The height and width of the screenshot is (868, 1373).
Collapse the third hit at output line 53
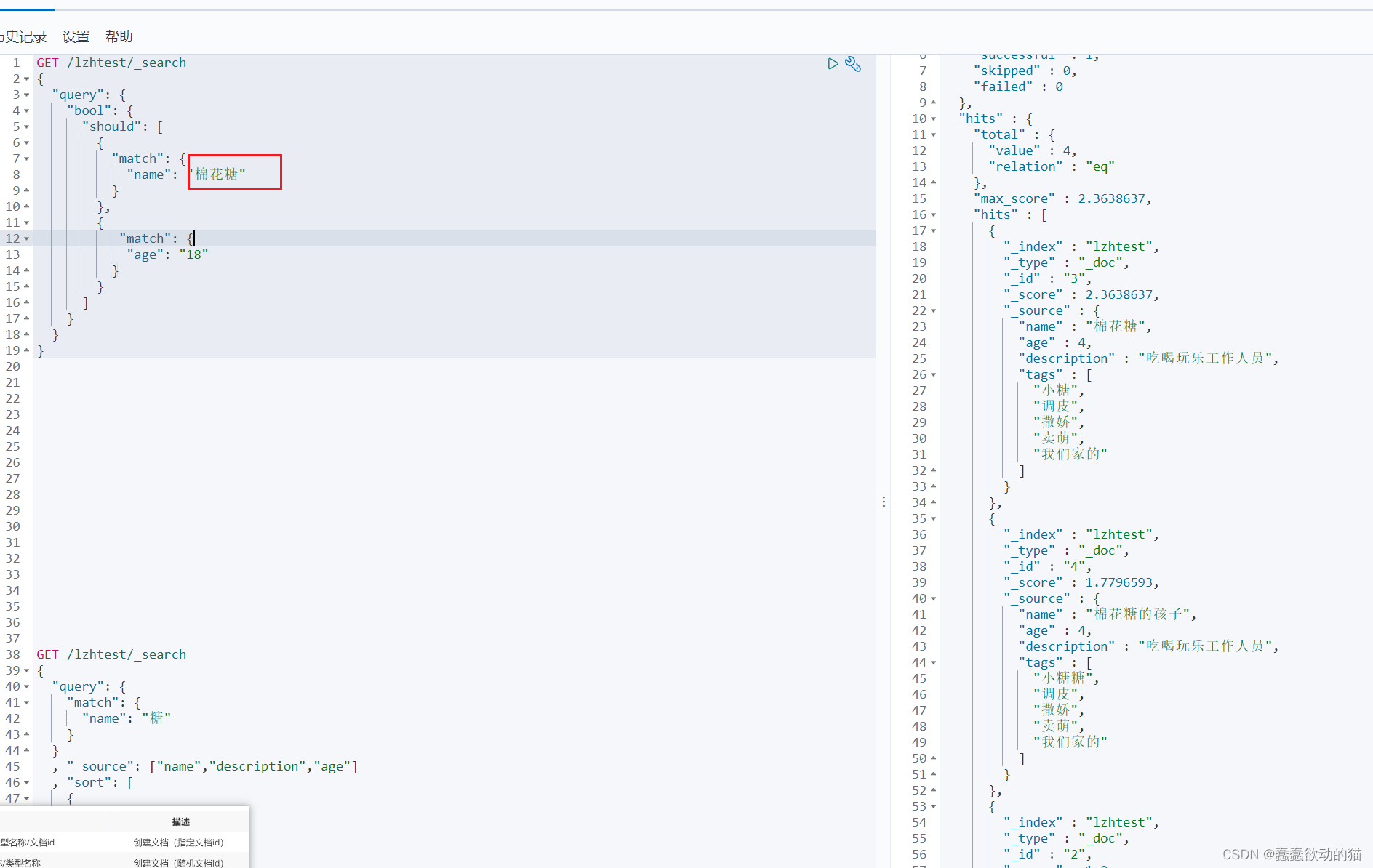(x=934, y=807)
